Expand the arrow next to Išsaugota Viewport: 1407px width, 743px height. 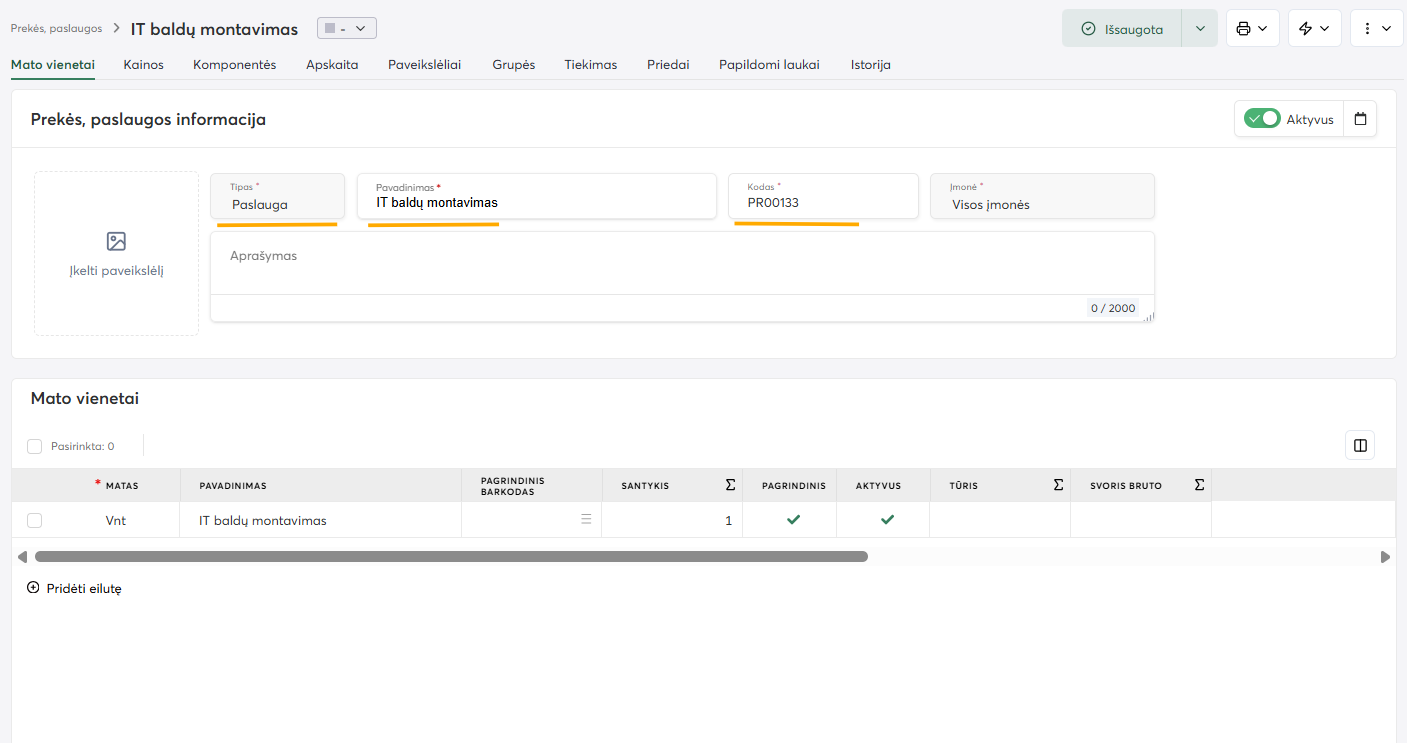click(x=1200, y=29)
